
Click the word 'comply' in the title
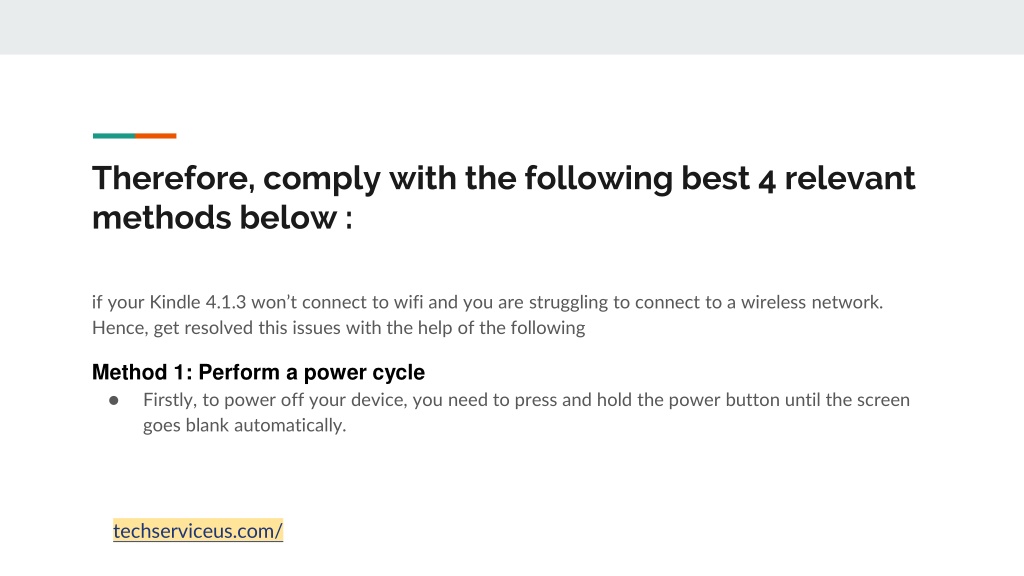pos(322,179)
